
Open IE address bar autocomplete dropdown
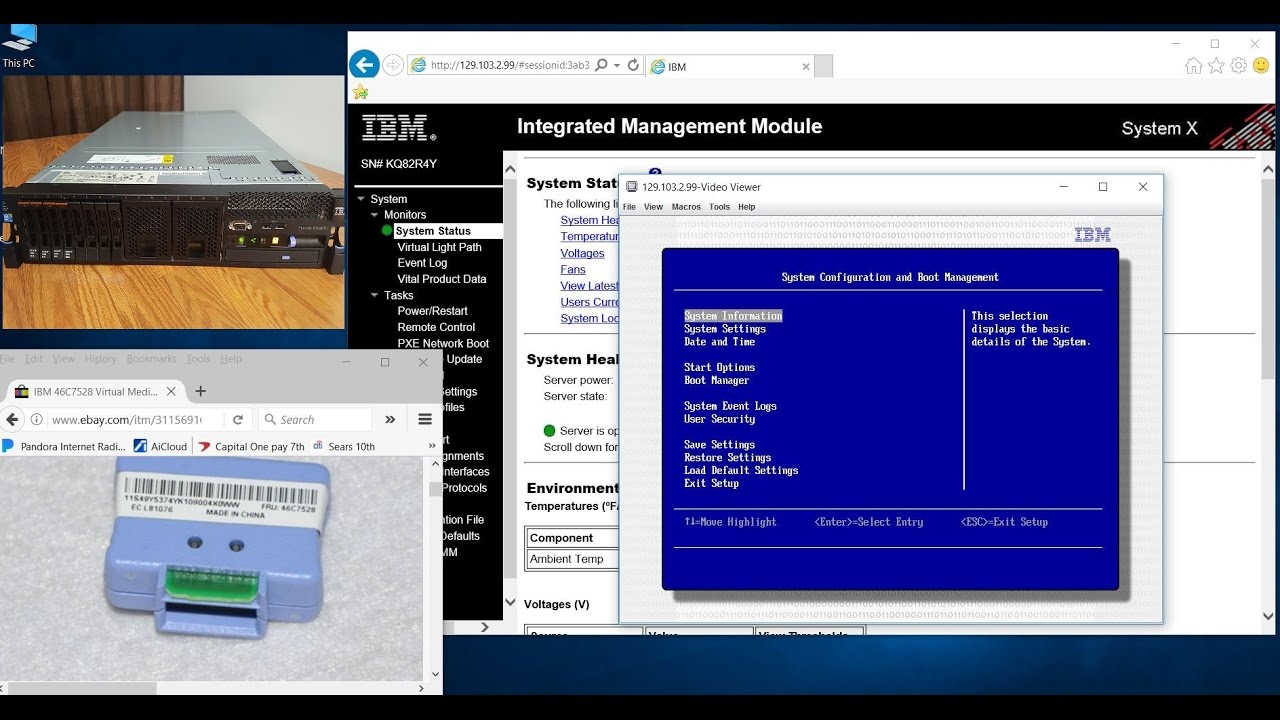click(617, 65)
